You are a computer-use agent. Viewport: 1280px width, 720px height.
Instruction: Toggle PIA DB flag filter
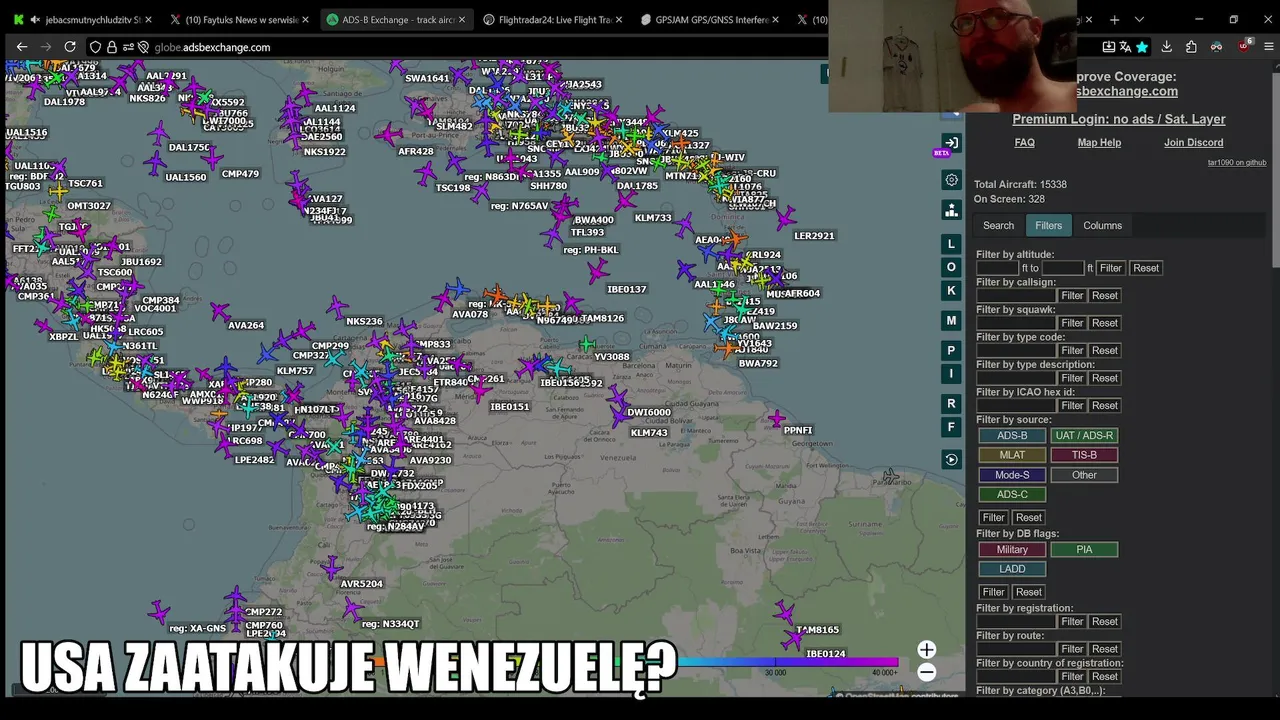click(x=1084, y=550)
